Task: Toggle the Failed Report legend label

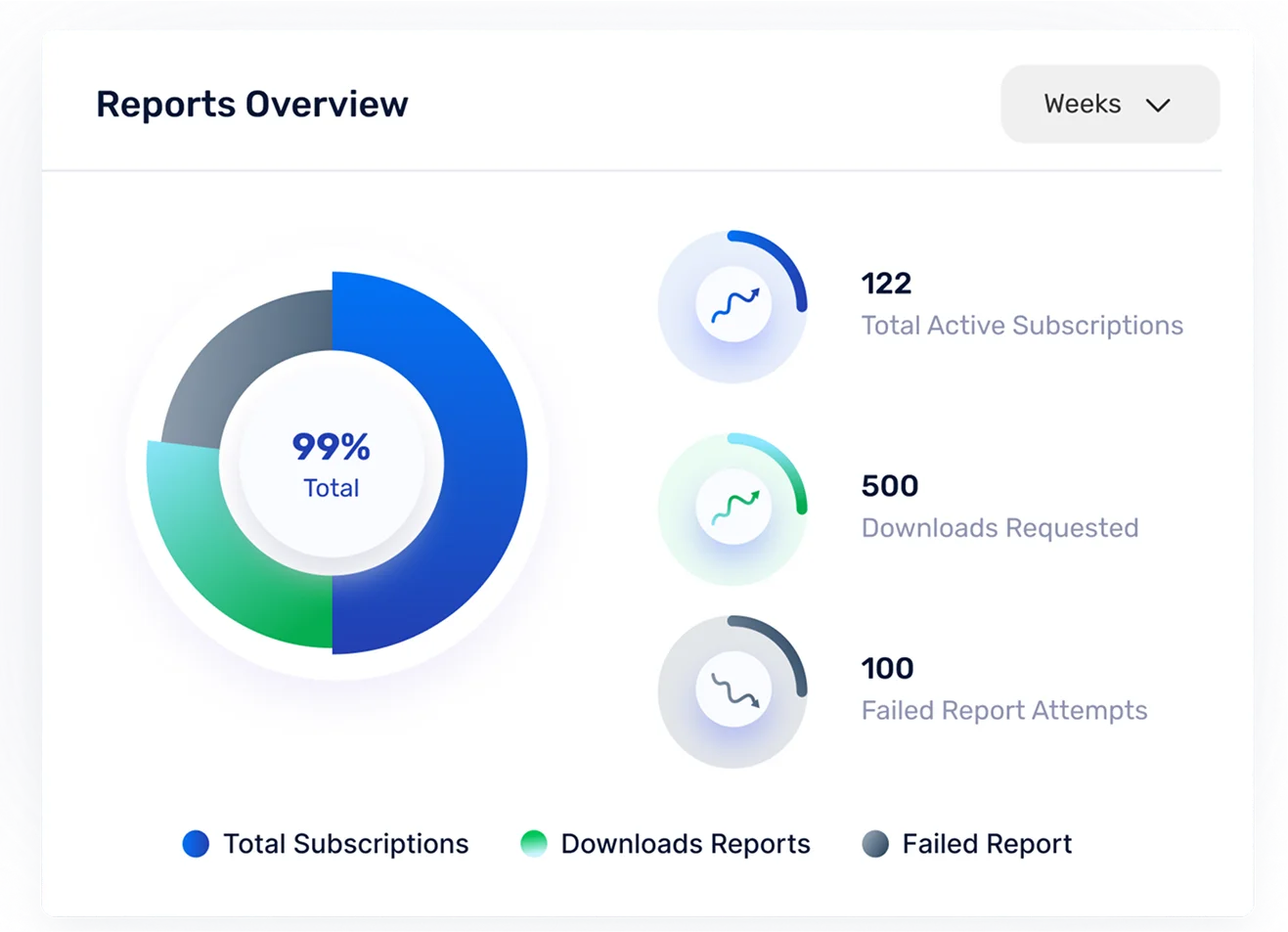Action: click(x=986, y=844)
